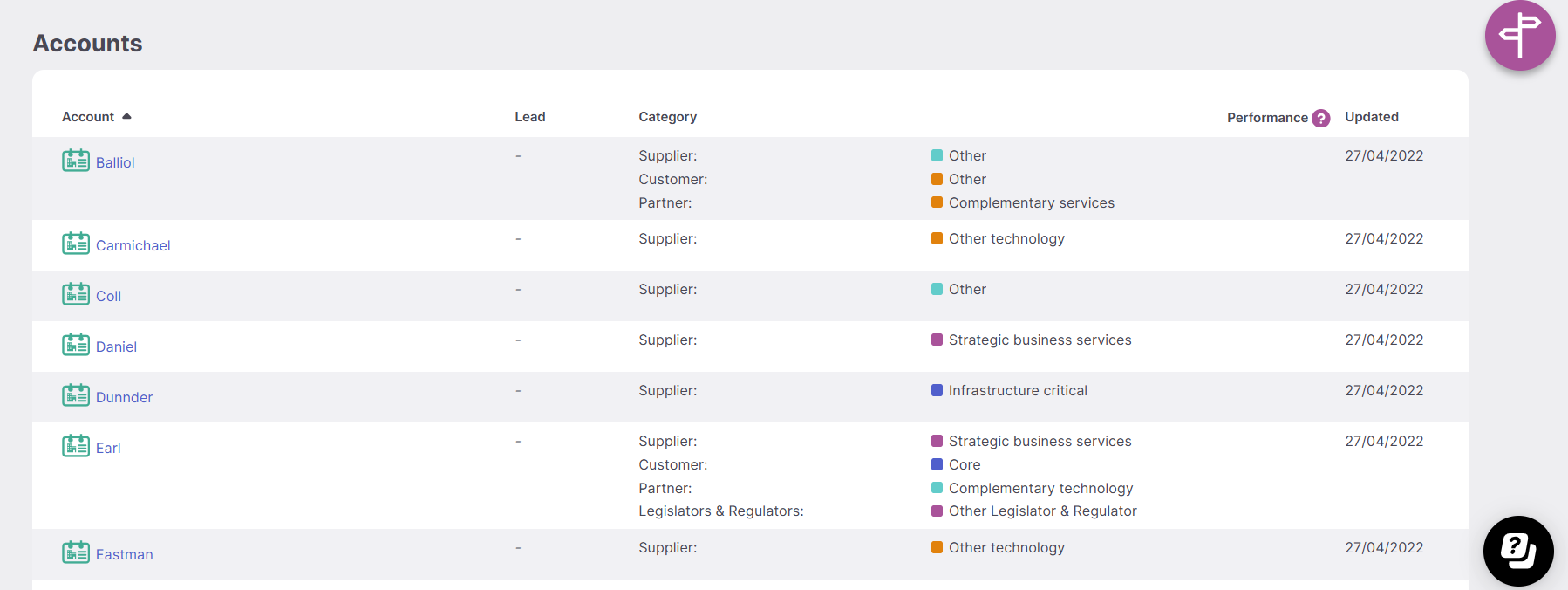This screenshot has height=590, width=1568.
Task: Click the Updated column header
Action: [1372, 117]
